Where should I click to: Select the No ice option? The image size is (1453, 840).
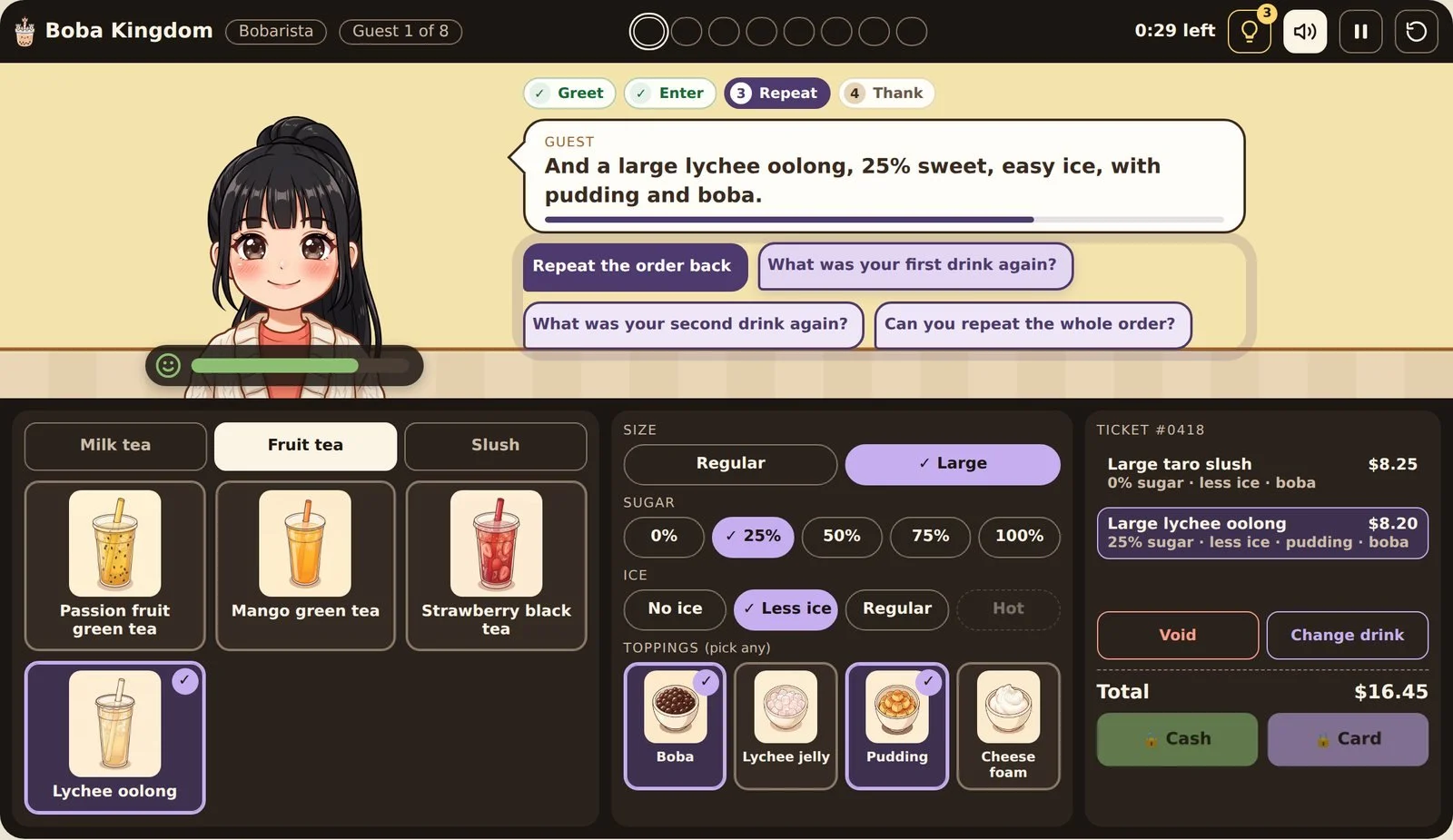(675, 609)
